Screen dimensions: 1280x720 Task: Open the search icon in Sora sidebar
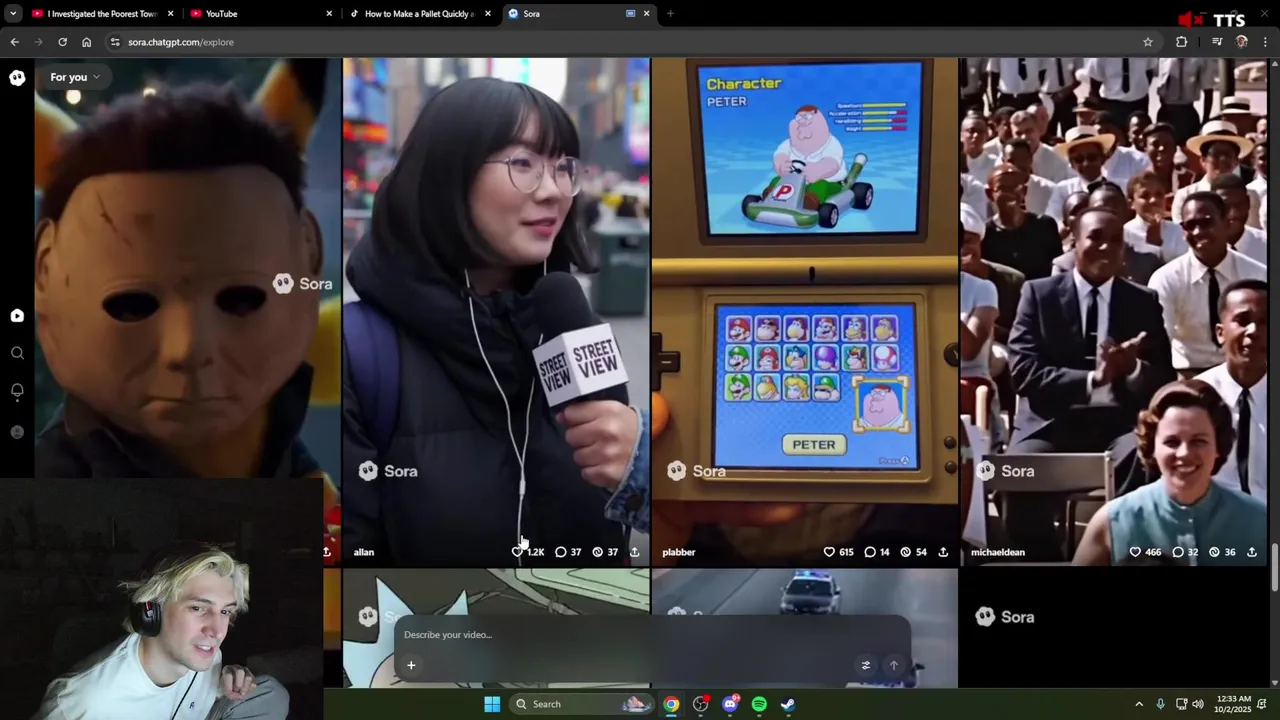[17, 353]
